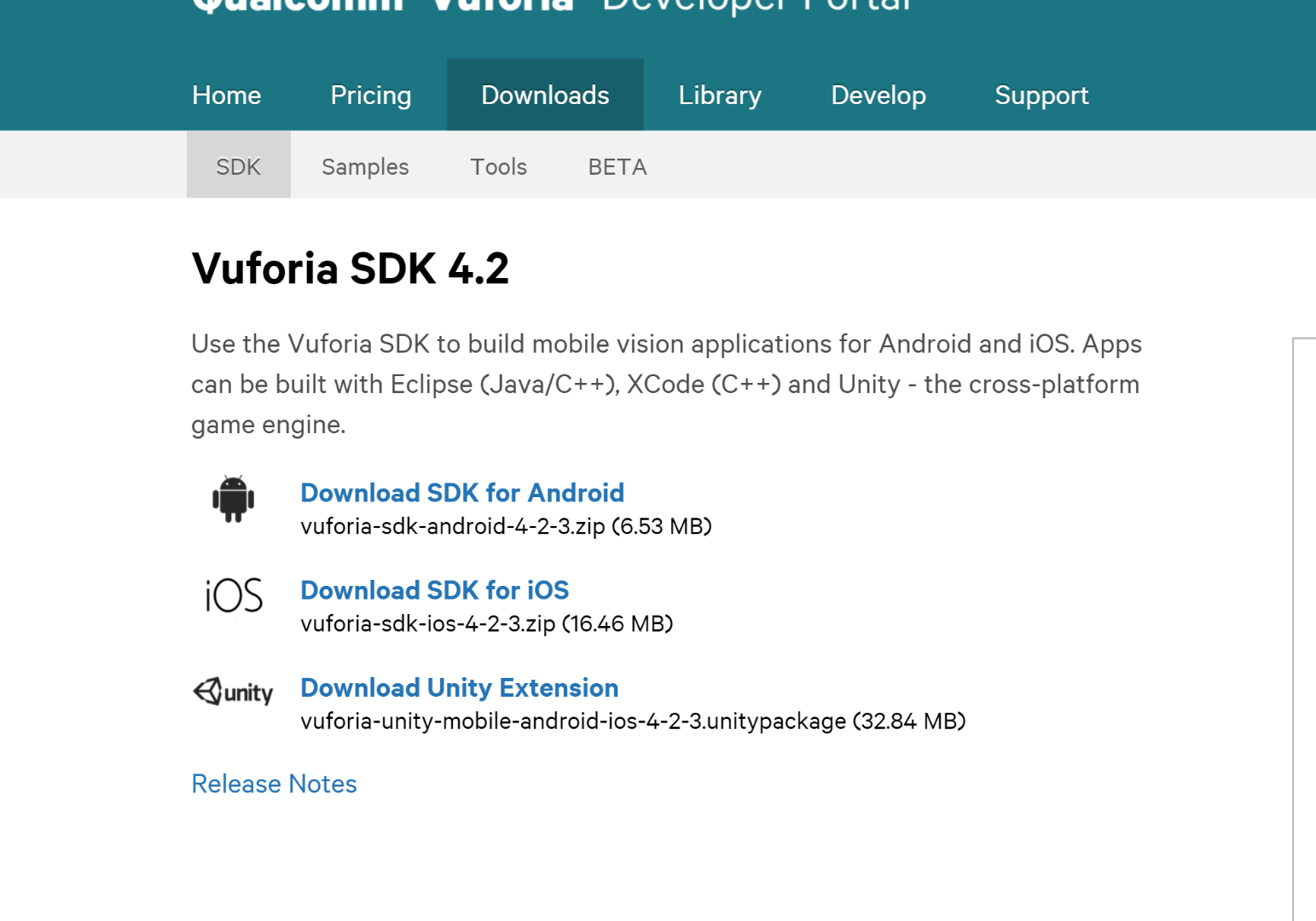This screenshot has height=921, width=1316.
Task: Open the BETA sub-tab
Action: 617,166
